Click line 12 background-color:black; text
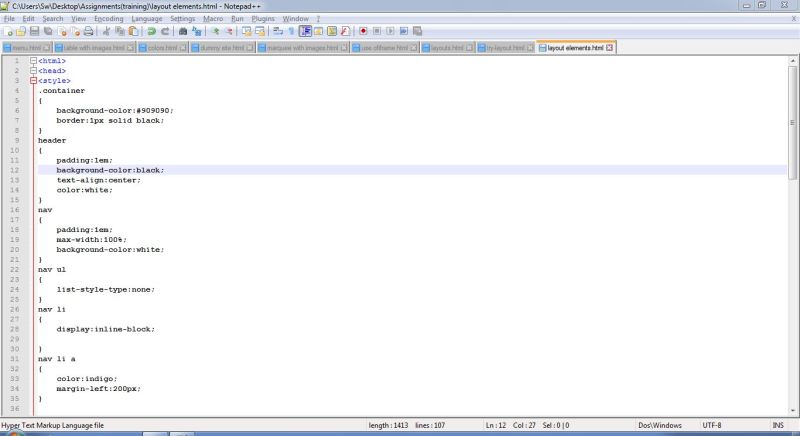Viewport: 800px width, 436px height. (x=110, y=170)
